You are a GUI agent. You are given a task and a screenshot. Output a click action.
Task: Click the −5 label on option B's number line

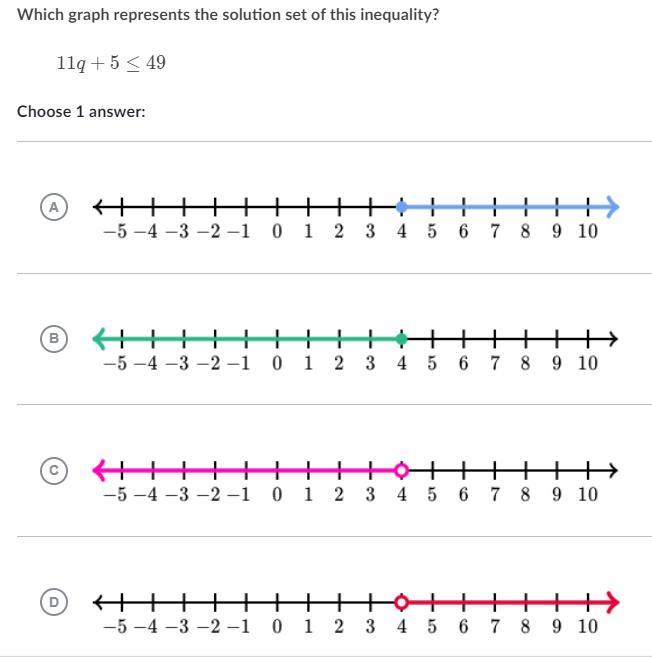[115, 363]
